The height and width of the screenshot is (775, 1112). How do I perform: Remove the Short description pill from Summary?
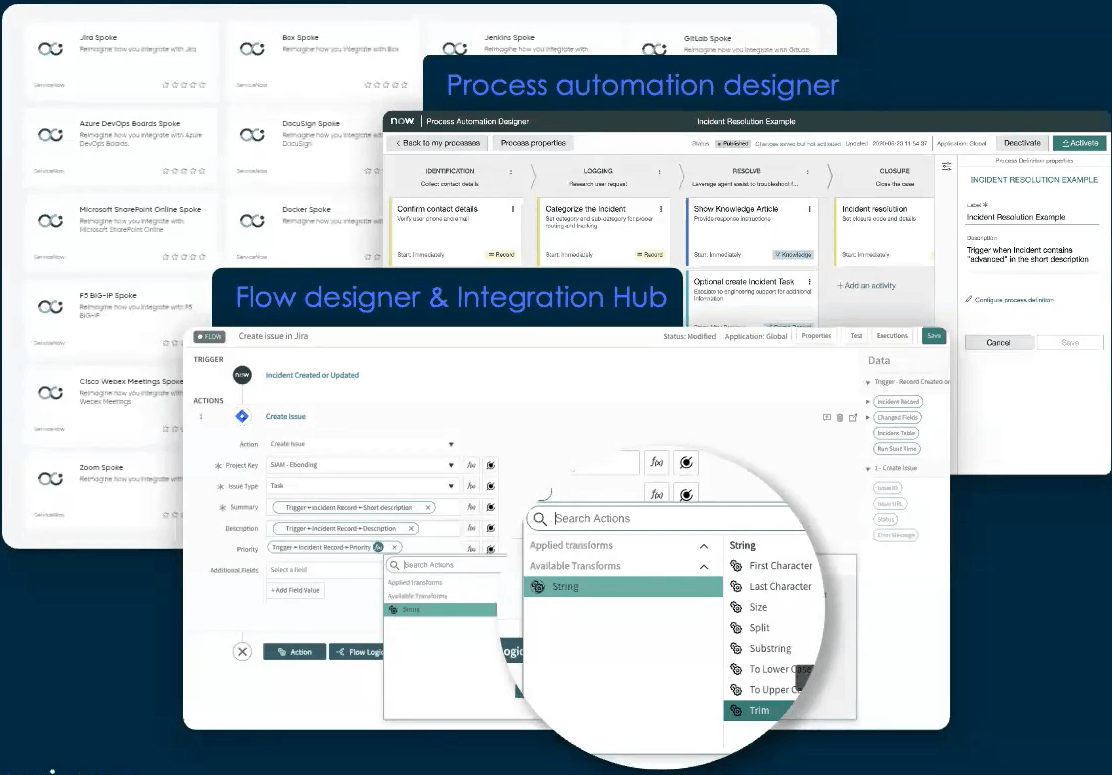428,507
